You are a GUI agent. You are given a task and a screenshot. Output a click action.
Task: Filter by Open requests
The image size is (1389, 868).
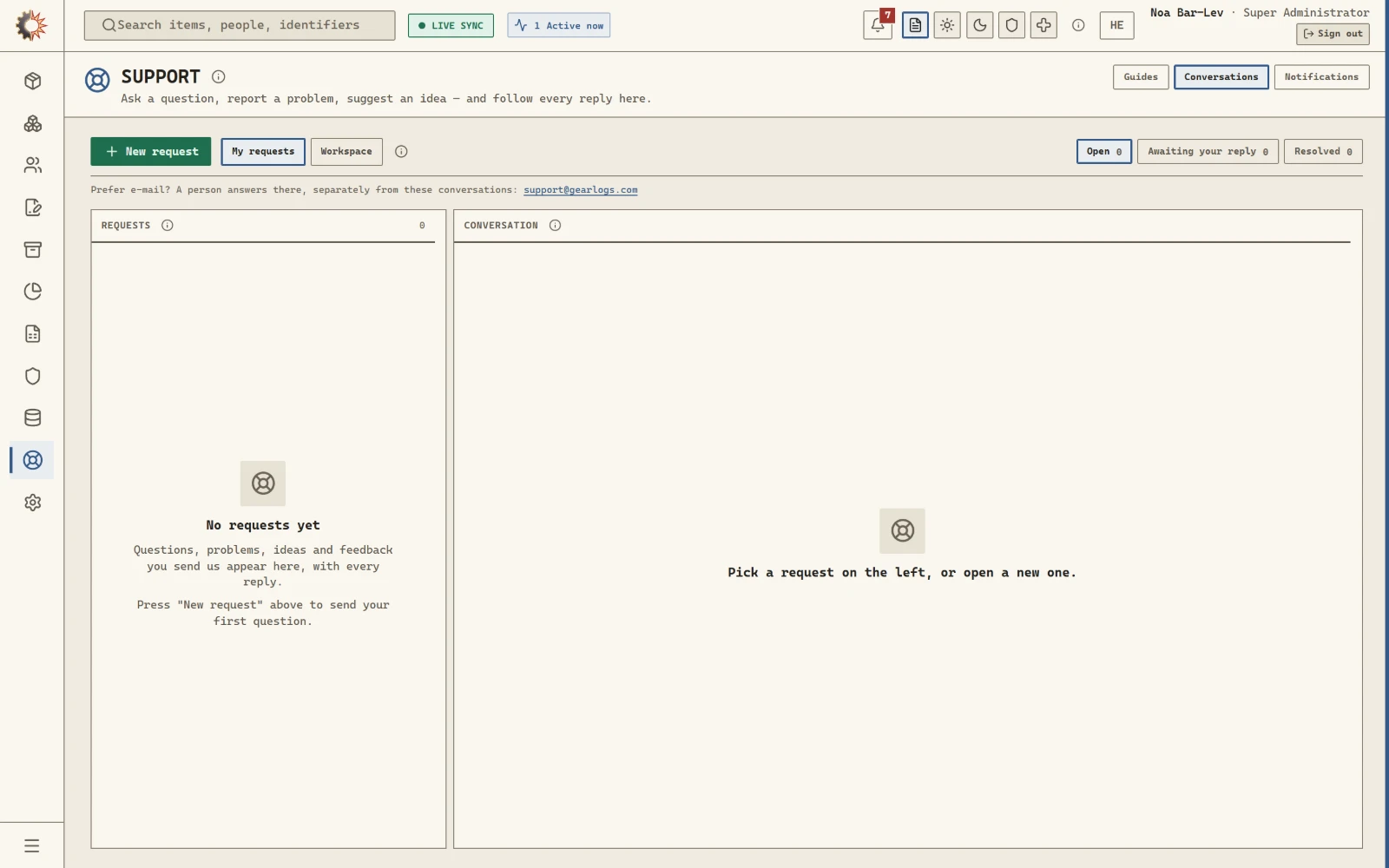click(1104, 152)
